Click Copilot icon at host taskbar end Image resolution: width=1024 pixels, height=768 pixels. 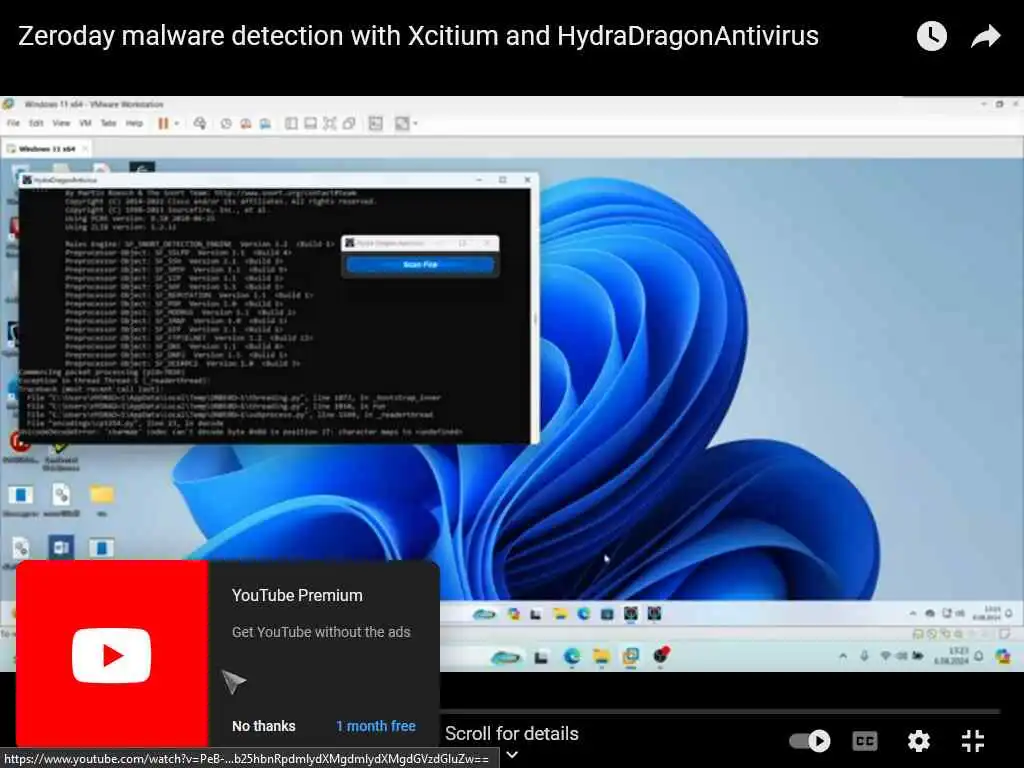click(1003, 656)
